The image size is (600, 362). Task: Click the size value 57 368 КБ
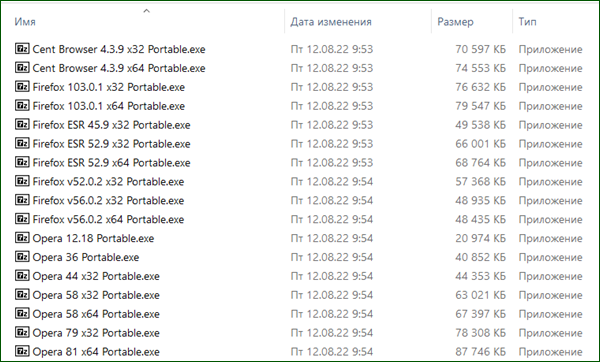pos(481,182)
